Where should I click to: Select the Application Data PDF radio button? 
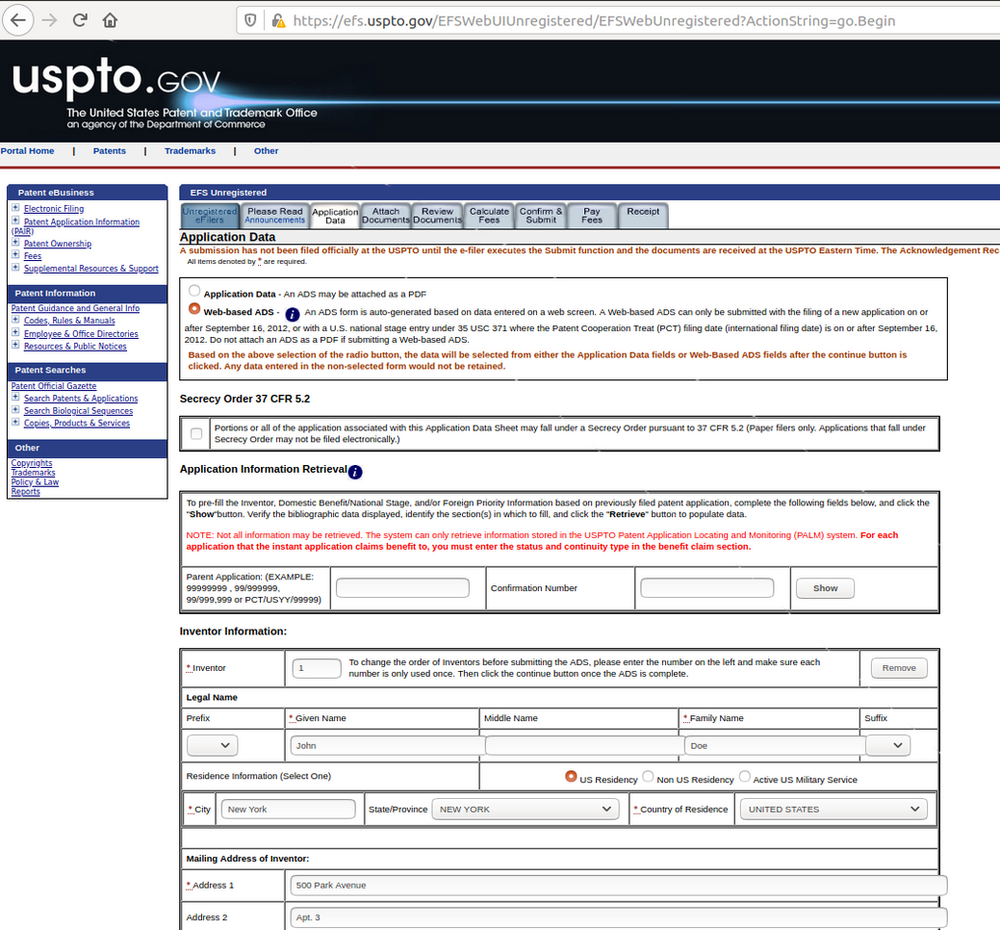coord(195,291)
